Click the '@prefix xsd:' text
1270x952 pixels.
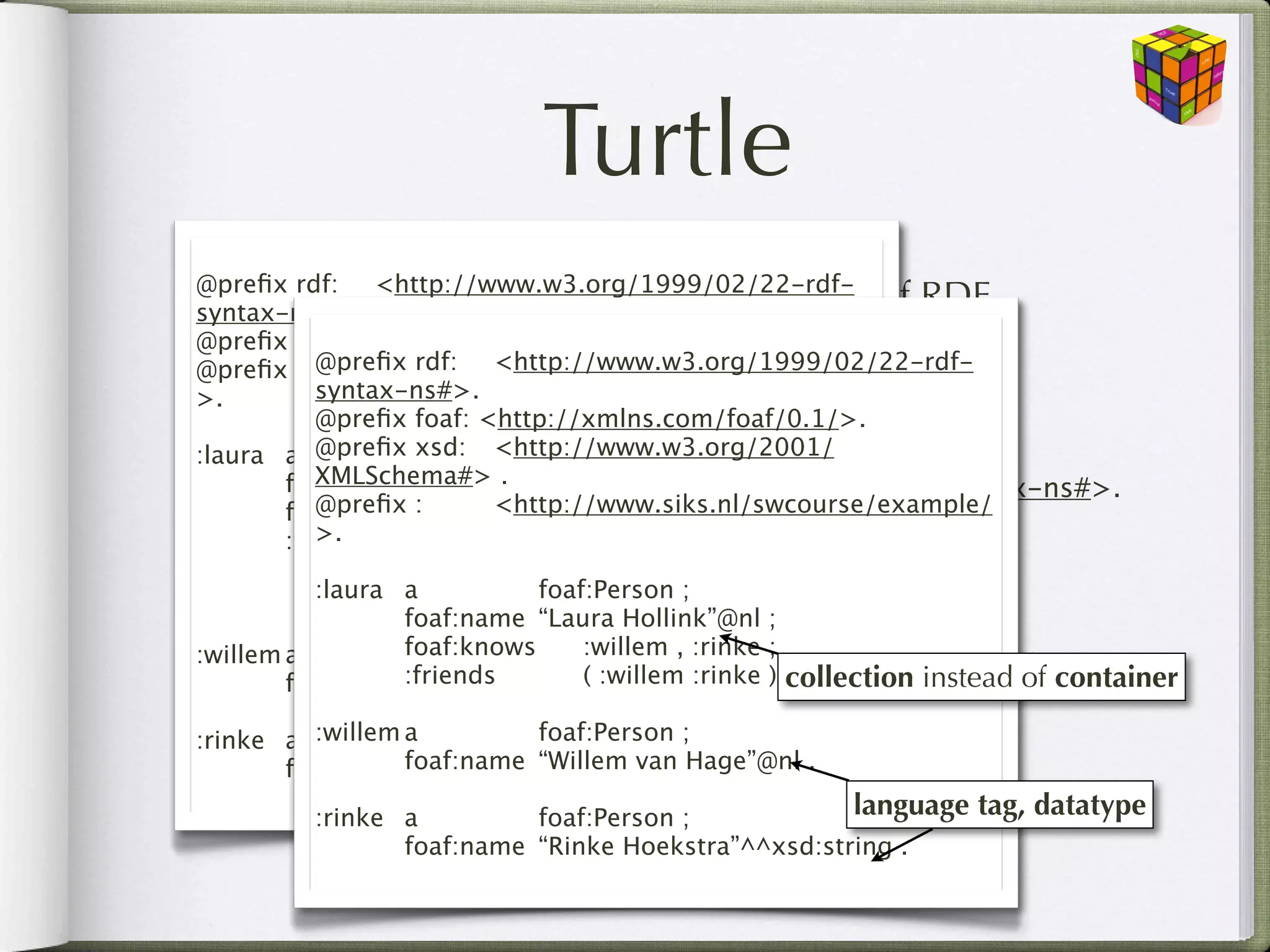390,447
